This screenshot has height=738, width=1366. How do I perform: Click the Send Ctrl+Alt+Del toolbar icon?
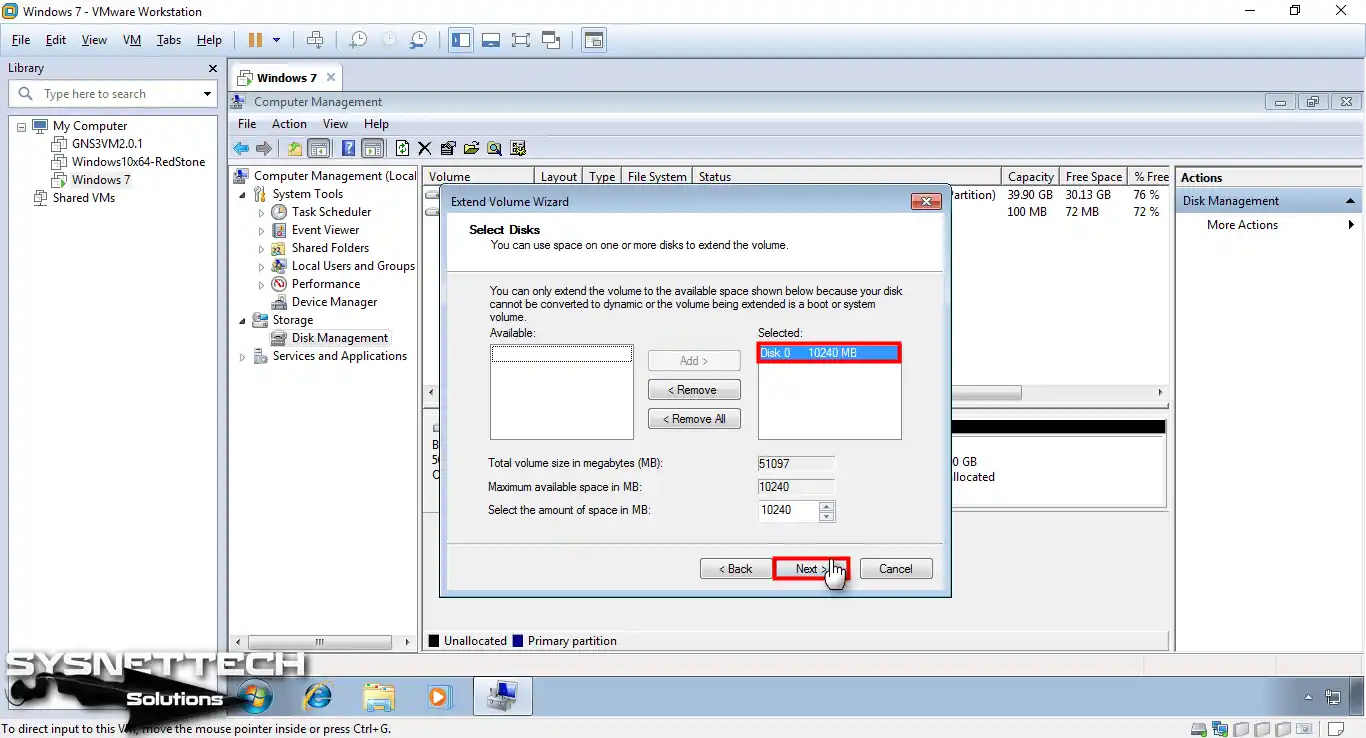coord(315,40)
